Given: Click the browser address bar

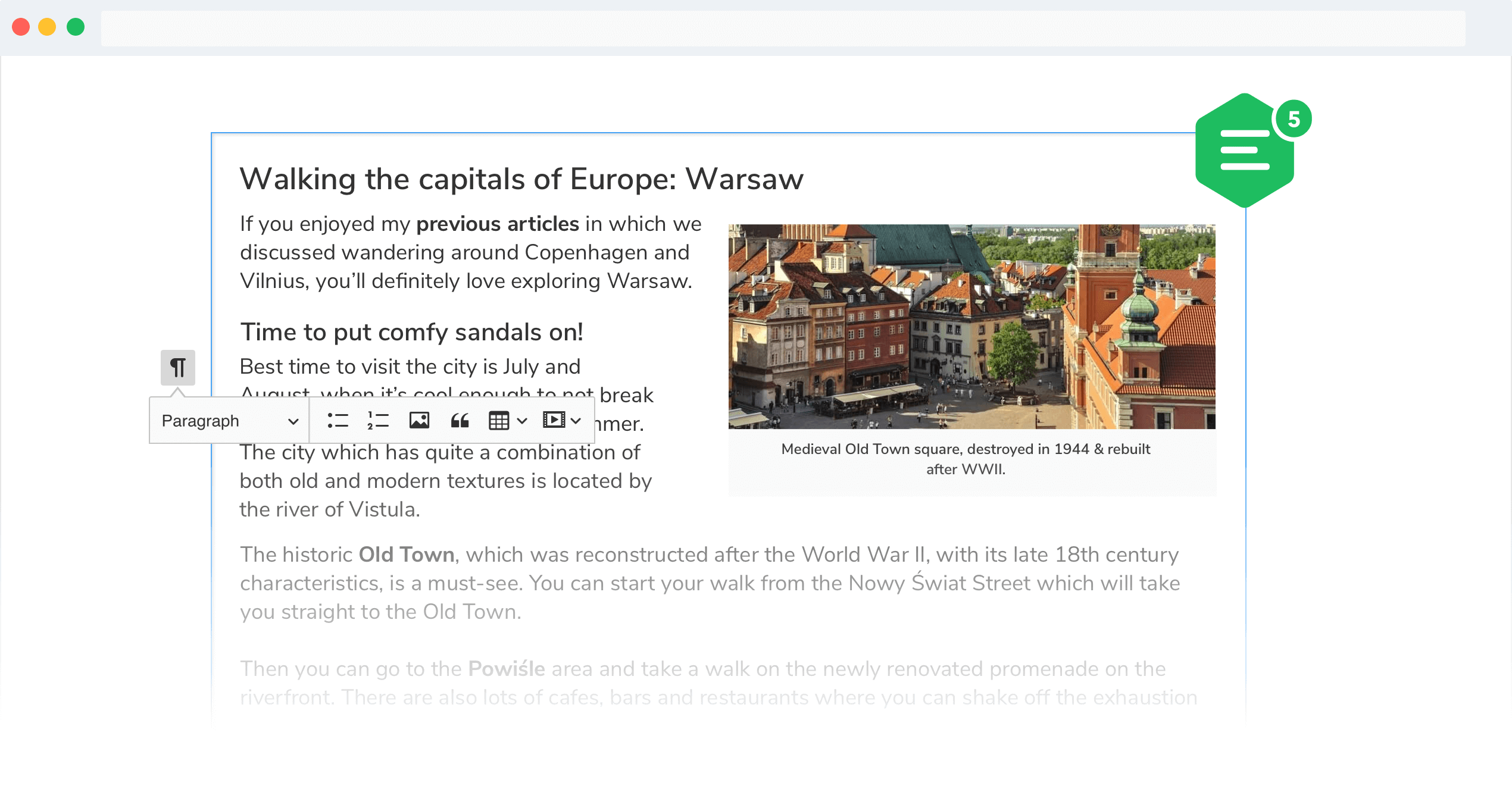Looking at the screenshot, I should 782,28.
